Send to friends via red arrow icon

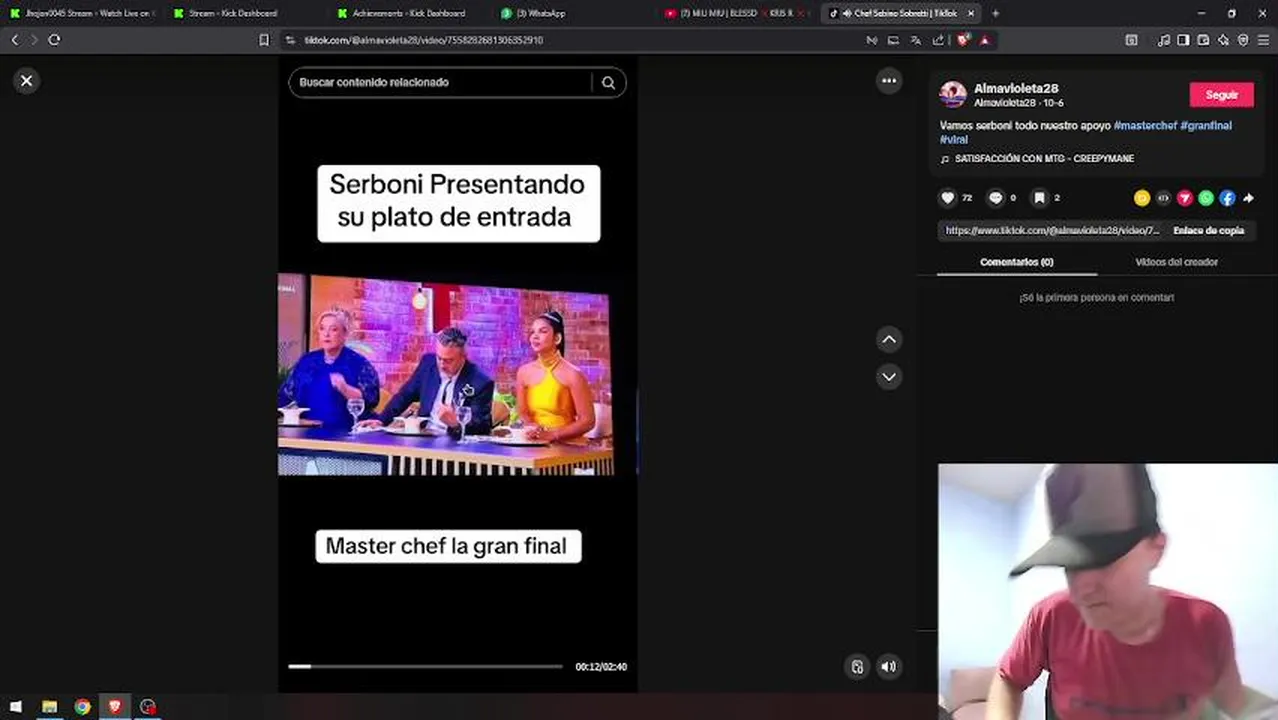click(x=1184, y=198)
